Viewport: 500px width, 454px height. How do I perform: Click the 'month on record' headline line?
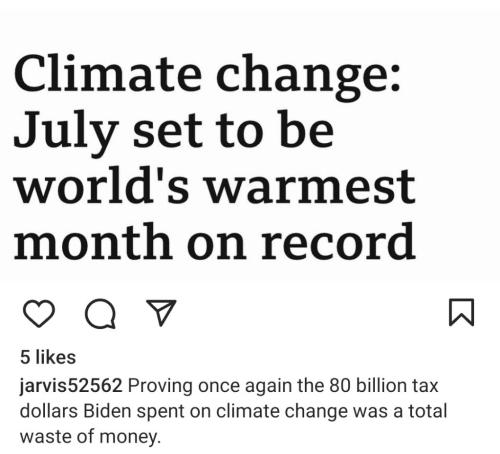pyautogui.click(x=215, y=242)
